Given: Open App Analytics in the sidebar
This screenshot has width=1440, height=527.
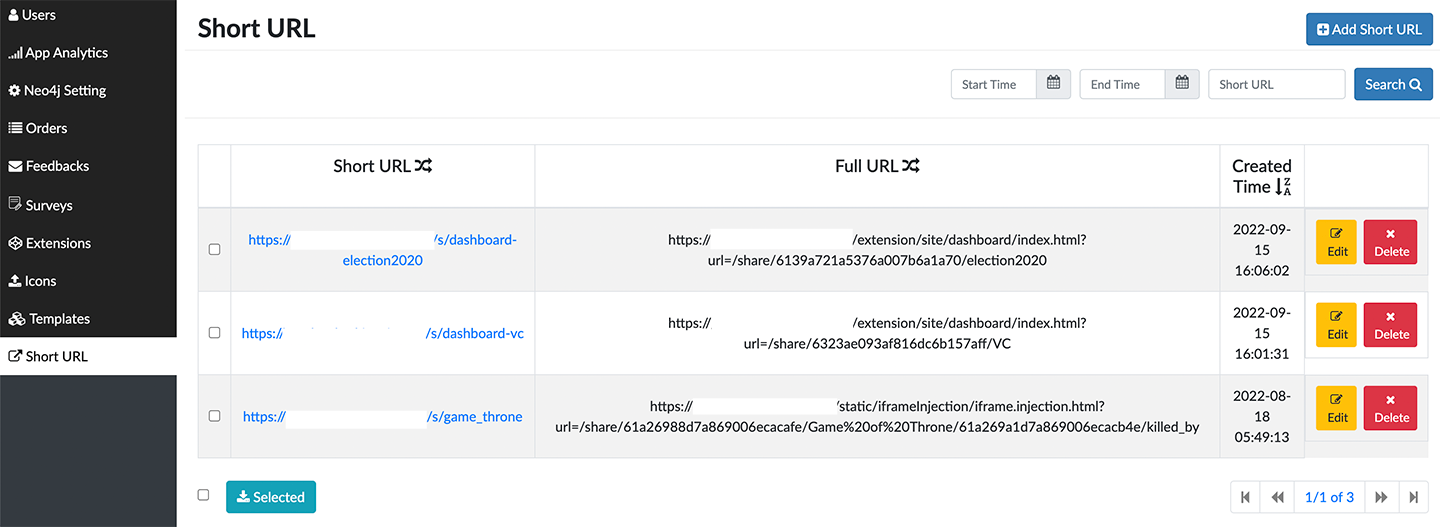Looking at the screenshot, I should click(66, 53).
